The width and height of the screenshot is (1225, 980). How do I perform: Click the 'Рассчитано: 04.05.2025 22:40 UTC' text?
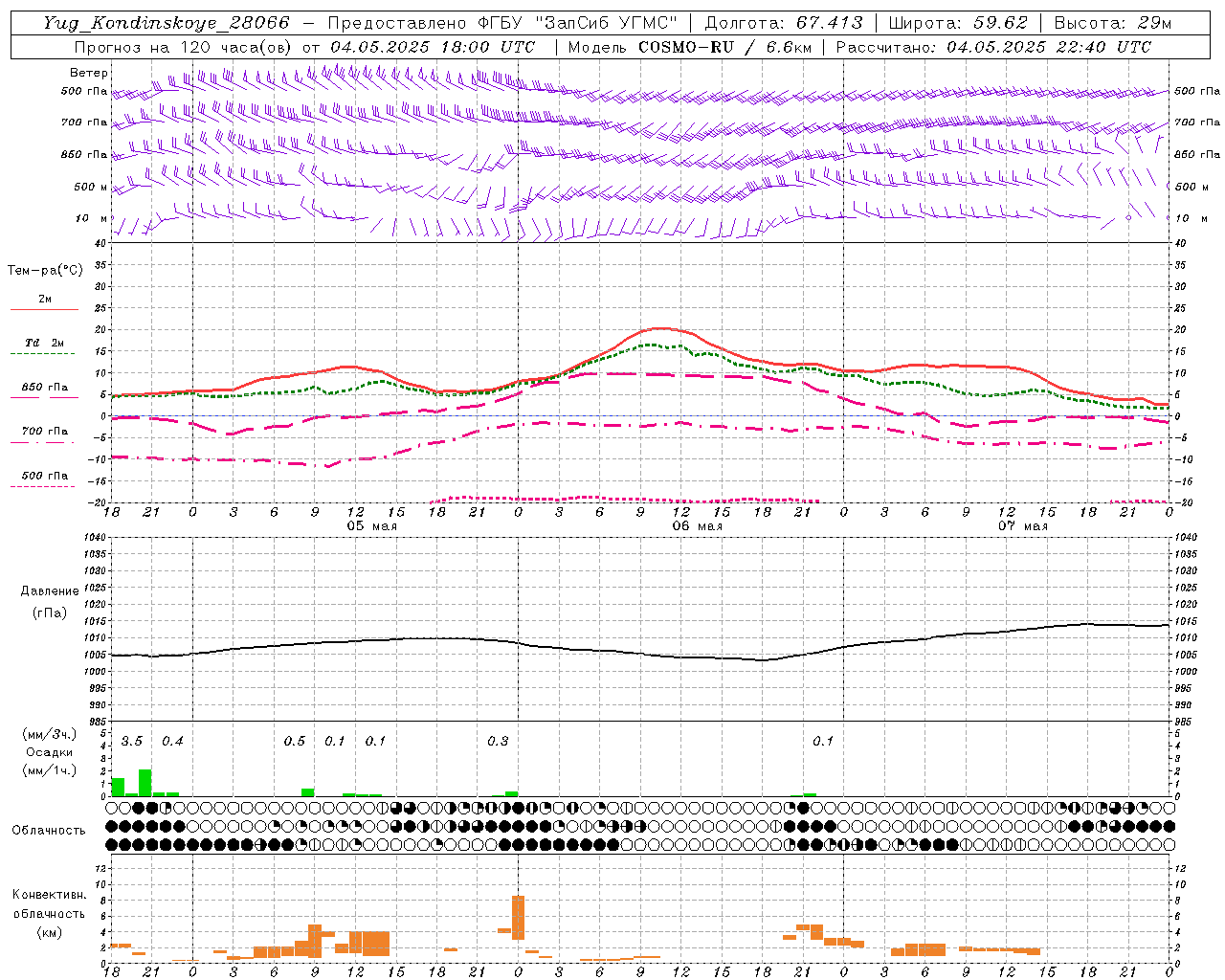click(x=993, y=47)
